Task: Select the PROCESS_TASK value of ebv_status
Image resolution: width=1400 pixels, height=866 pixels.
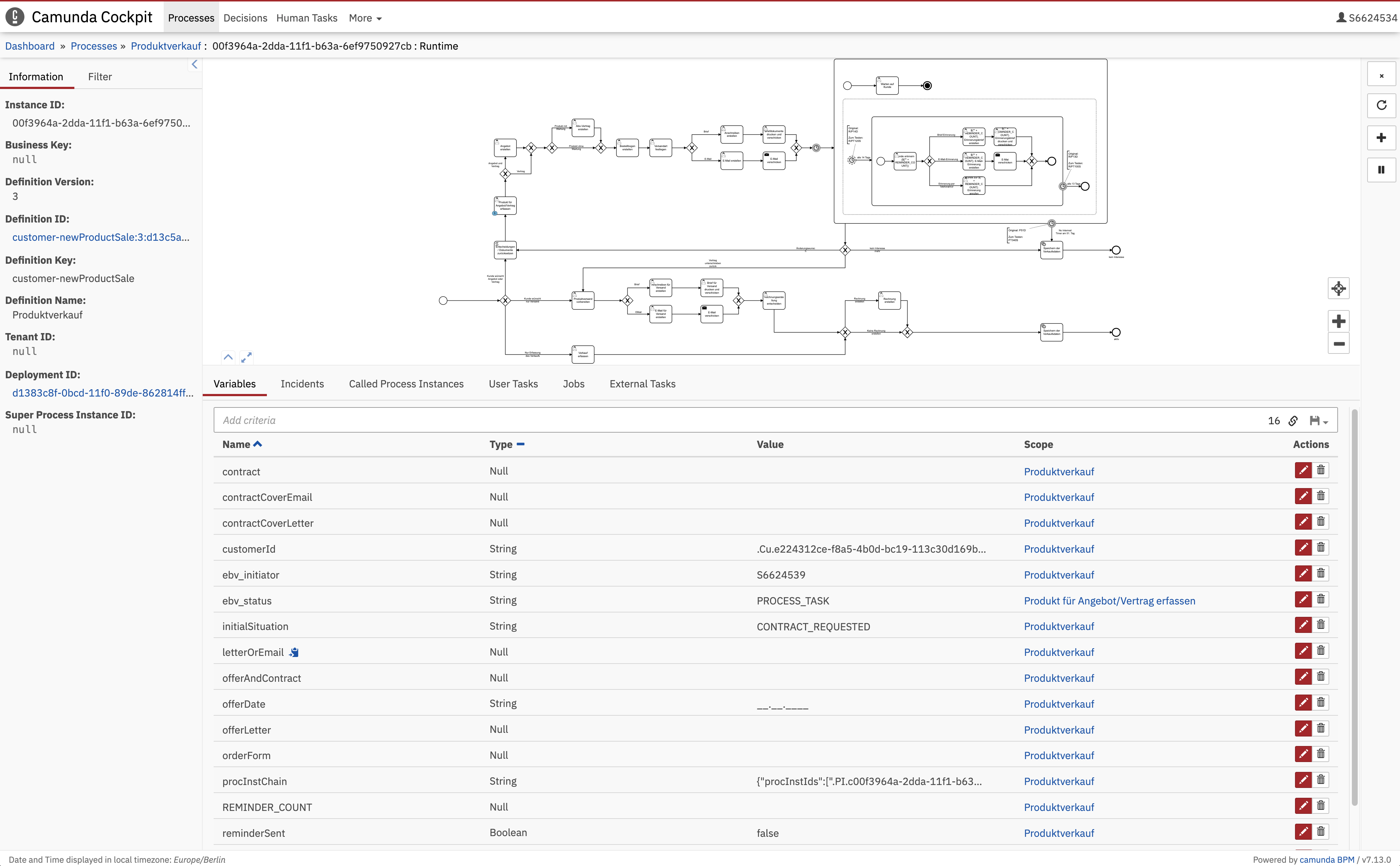Action: tap(793, 601)
